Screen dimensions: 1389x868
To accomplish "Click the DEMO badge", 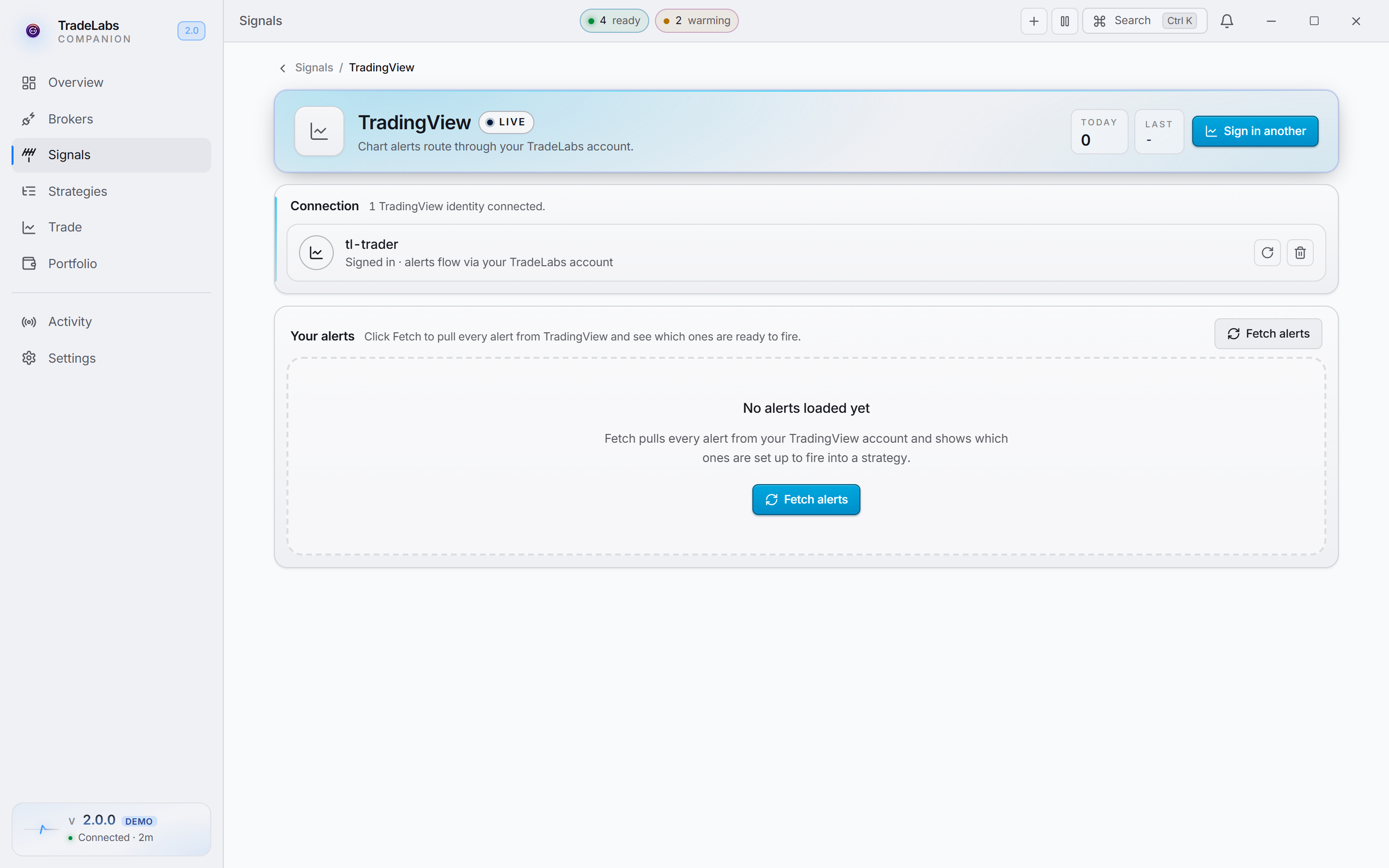I will click(x=139, y=822).
